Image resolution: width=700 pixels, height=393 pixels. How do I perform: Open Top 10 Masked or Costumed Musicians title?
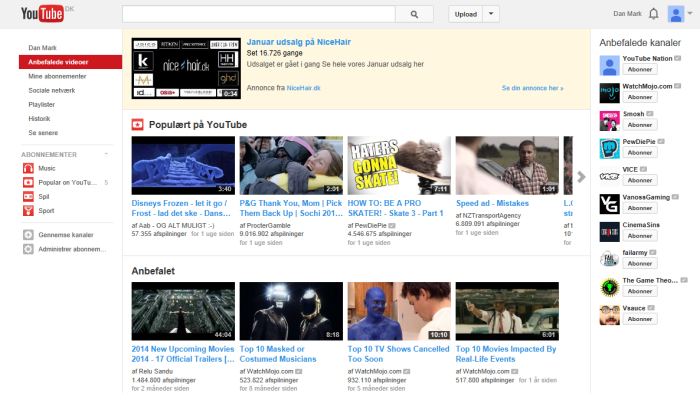[278, 354]
